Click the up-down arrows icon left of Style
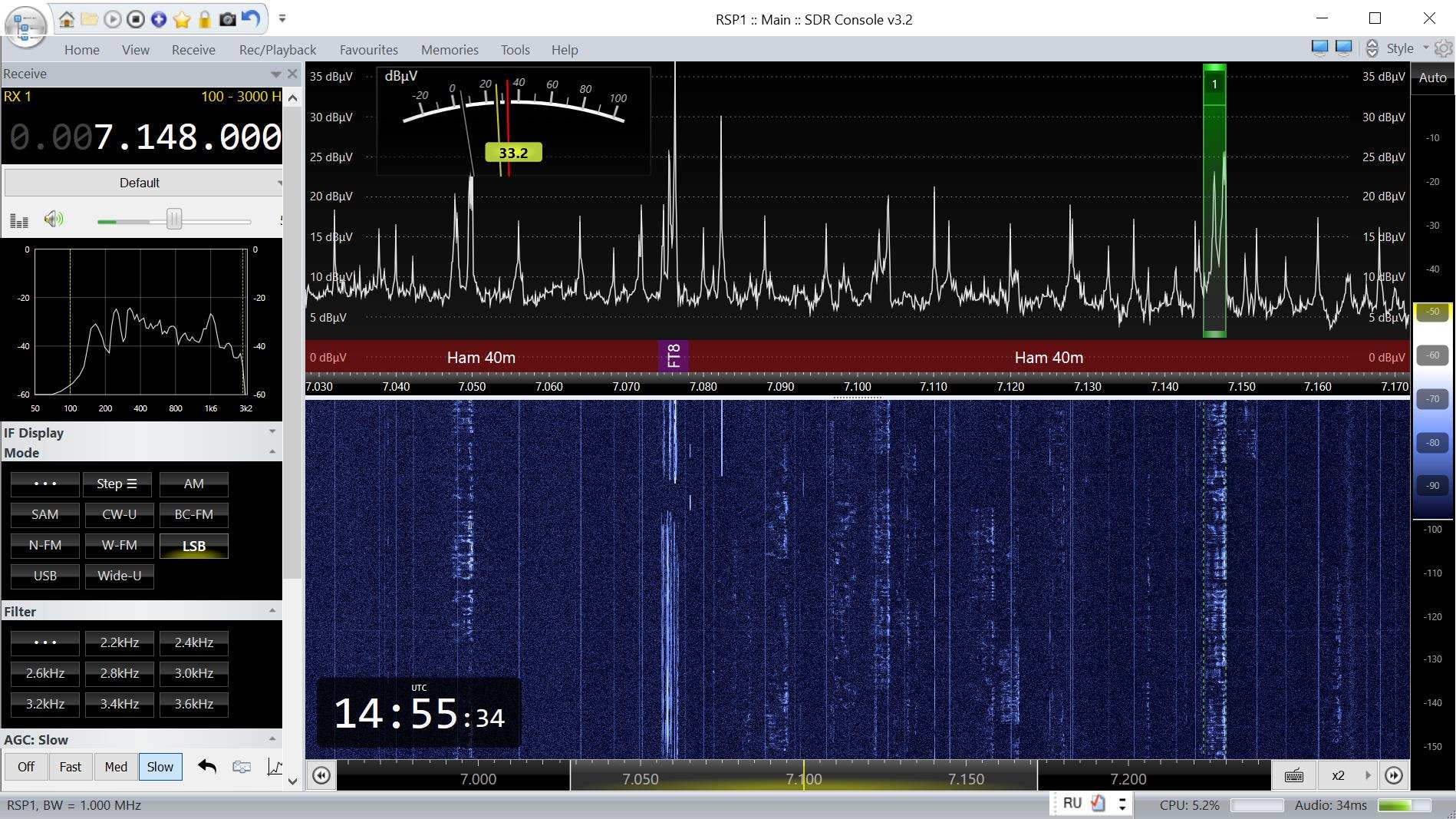 [1372, 48]
